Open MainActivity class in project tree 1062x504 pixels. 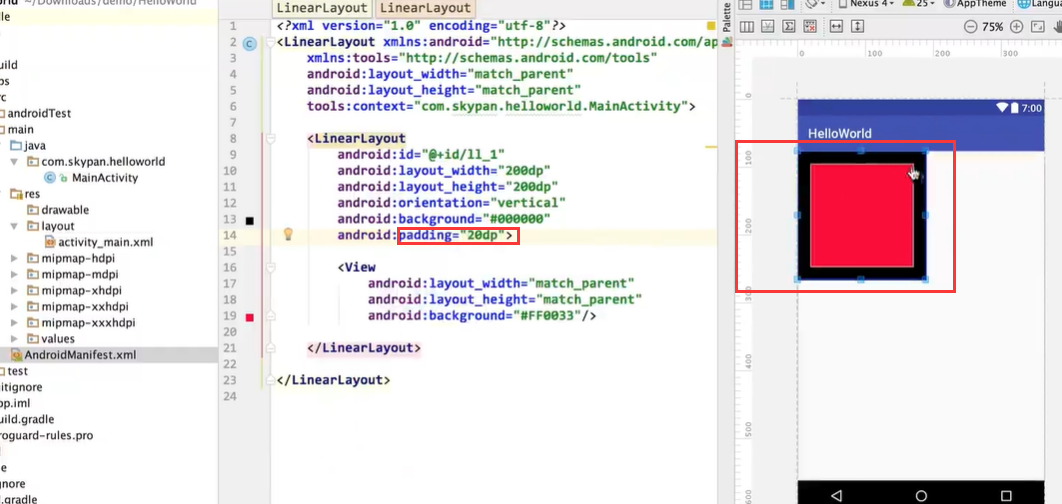coord(91,178)
